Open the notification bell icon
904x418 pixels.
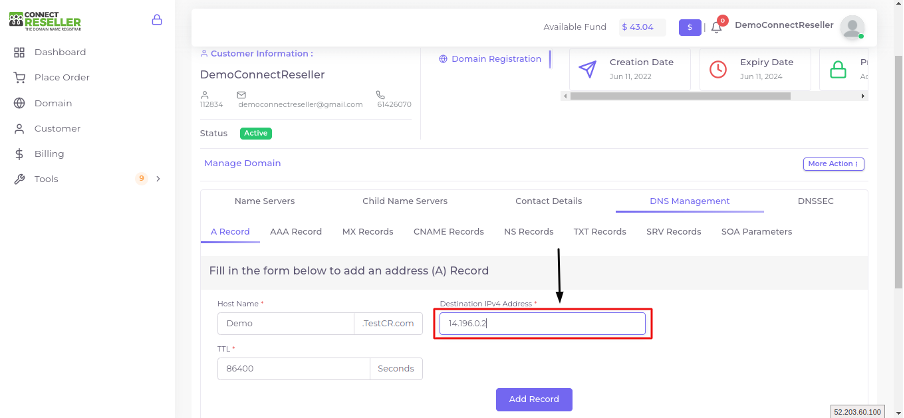(716, 27)
